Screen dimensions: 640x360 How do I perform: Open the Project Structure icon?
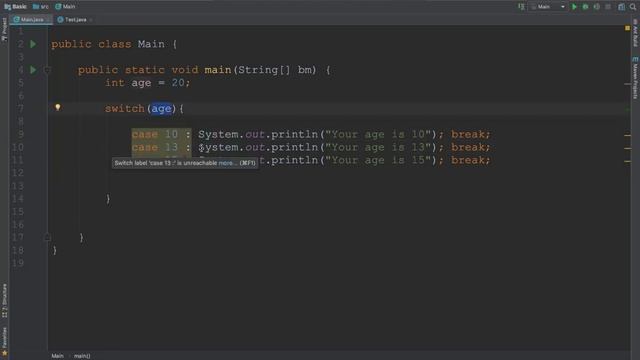[621, 7]
